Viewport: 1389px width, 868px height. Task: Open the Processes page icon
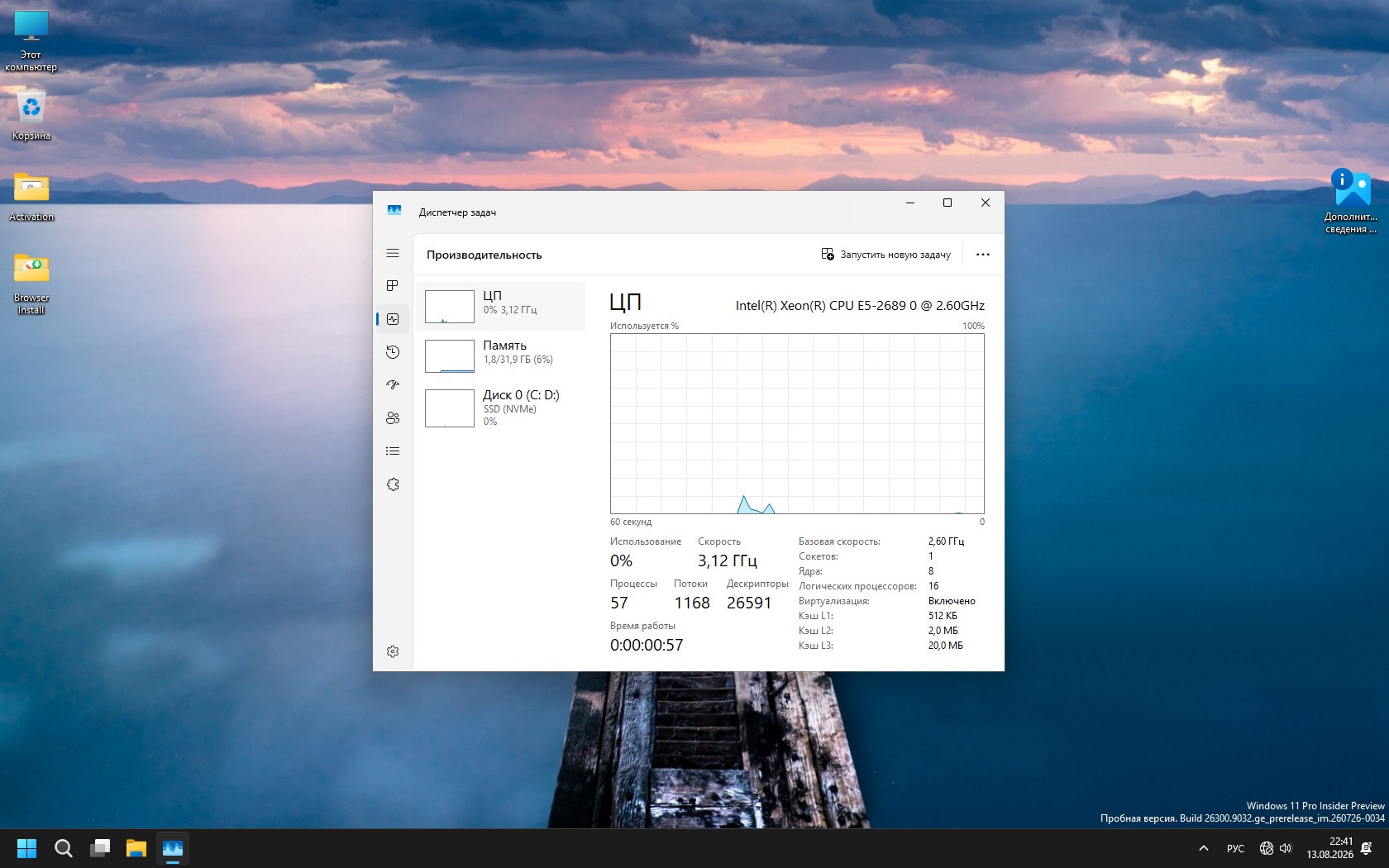[393, 286]
